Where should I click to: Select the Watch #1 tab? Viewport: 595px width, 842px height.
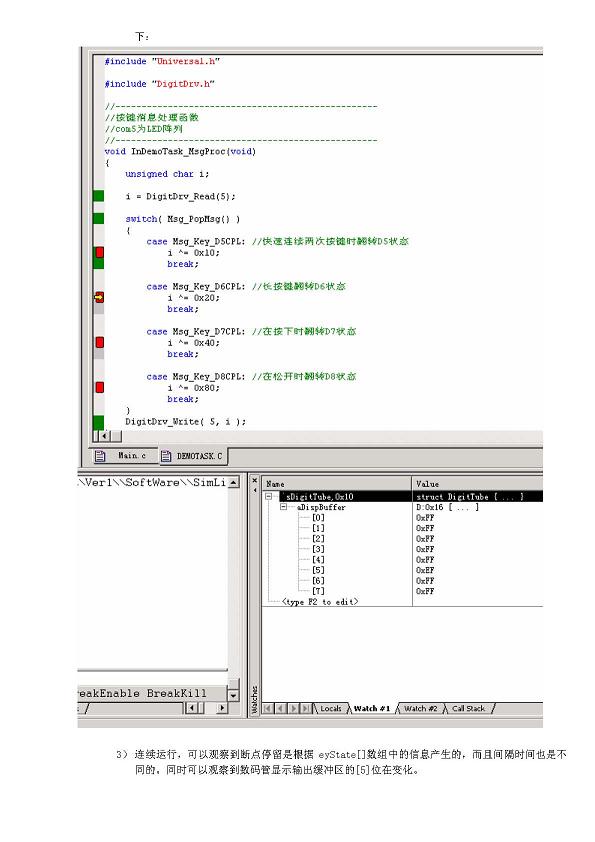coord(372,709)
